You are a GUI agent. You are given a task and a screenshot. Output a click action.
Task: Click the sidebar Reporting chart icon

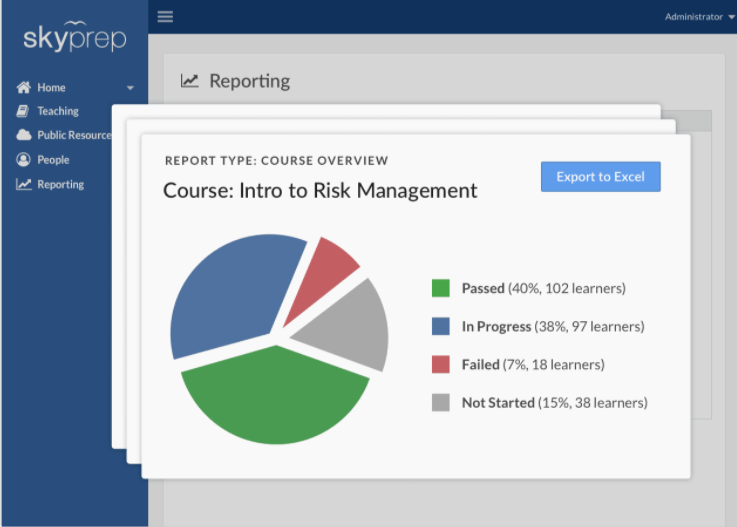24,184
